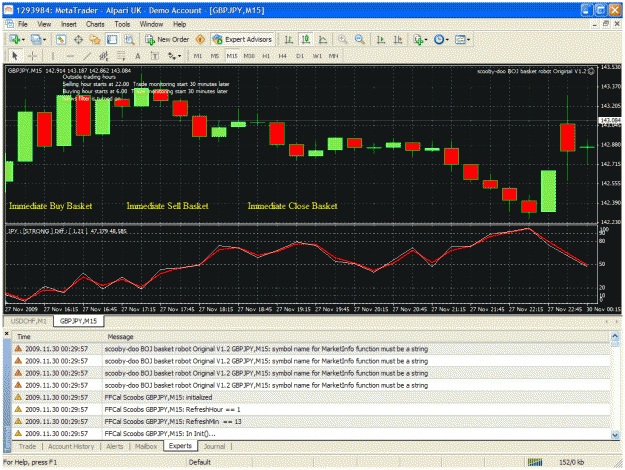Screen dimensions: 625x470
Task: Toggle the Expert Advisors button
Action: (242, 39)
